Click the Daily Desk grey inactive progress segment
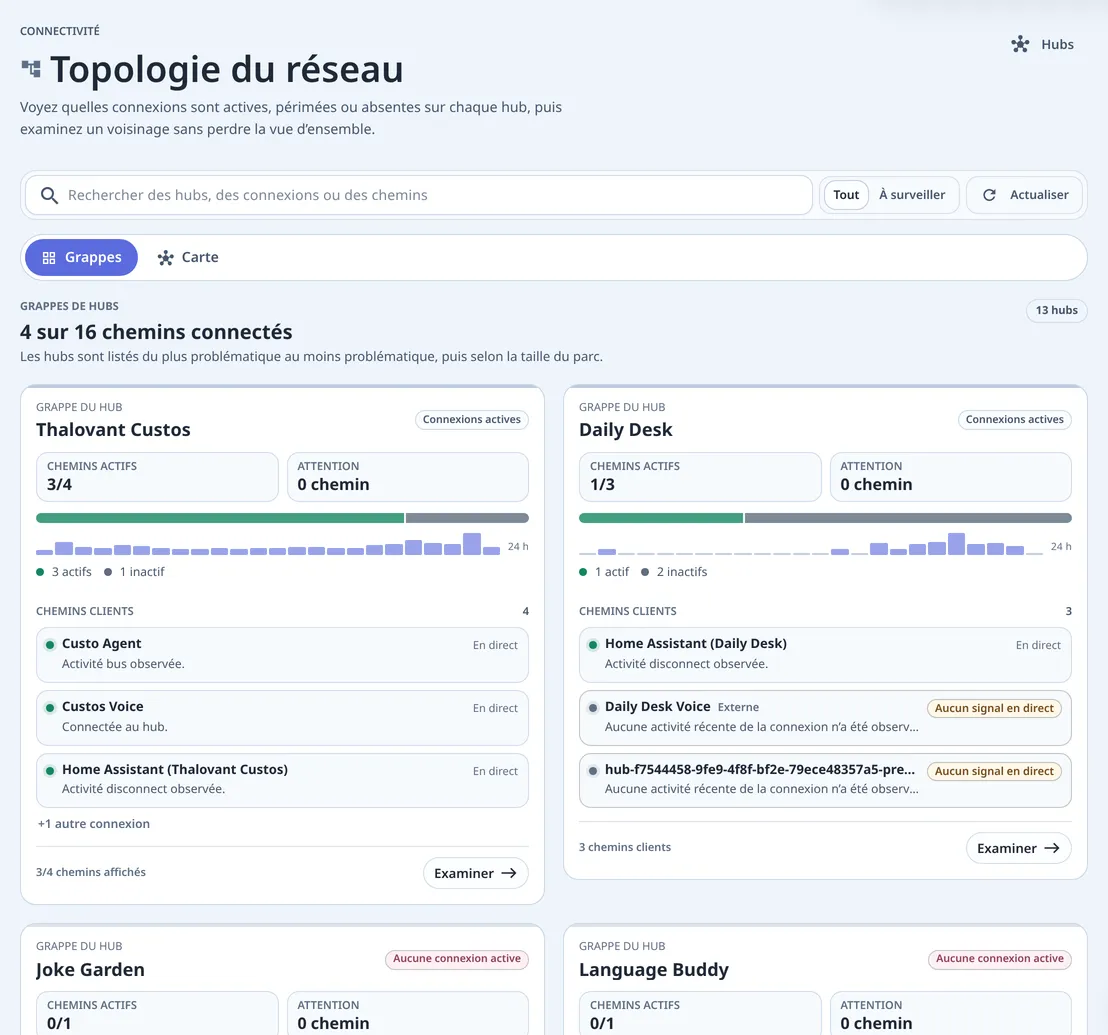Image resolution: width=1108 pixels, height=1035 pixels. click(x=908, y=518)
